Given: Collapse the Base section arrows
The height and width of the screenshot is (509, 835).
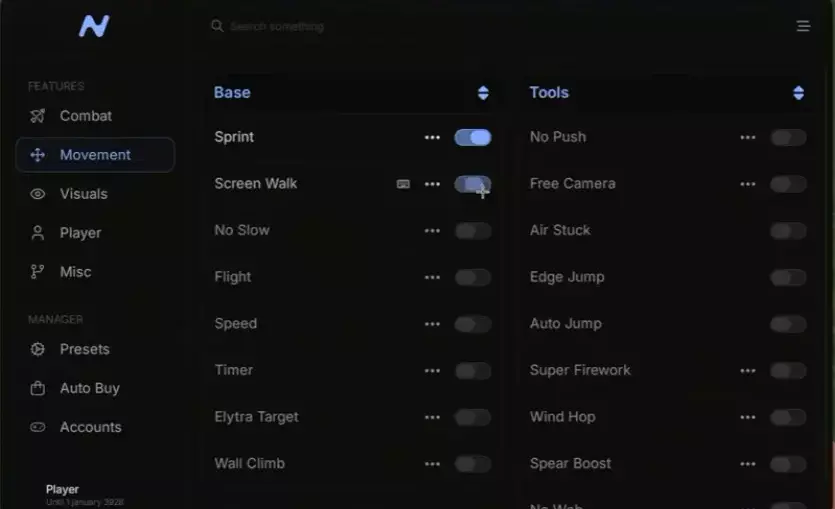Looking at the screenshot, I should (x=483, y=93).
